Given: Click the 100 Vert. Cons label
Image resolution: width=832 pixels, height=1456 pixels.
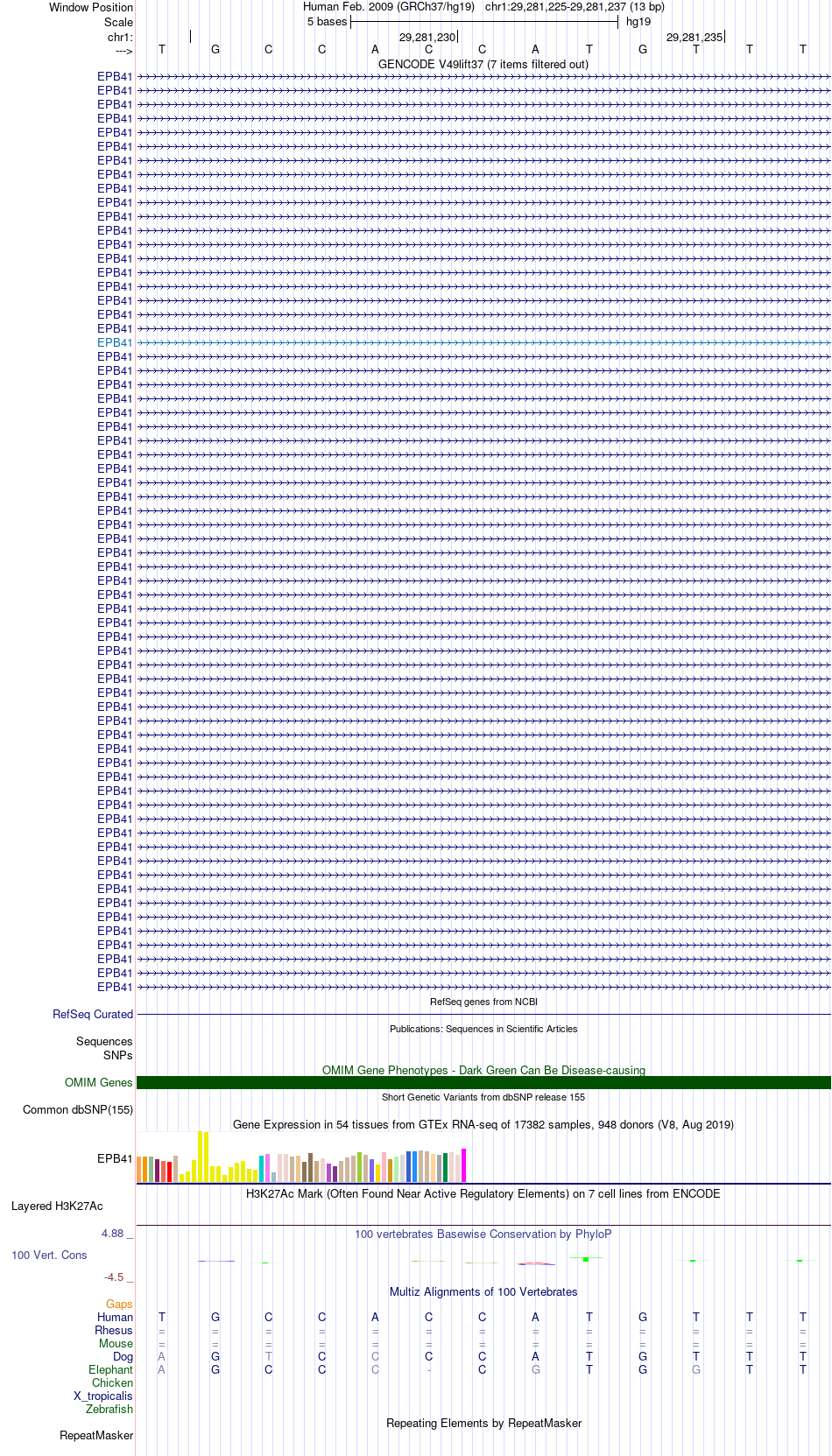Looking at the screenshot, I should point(49,1256).
